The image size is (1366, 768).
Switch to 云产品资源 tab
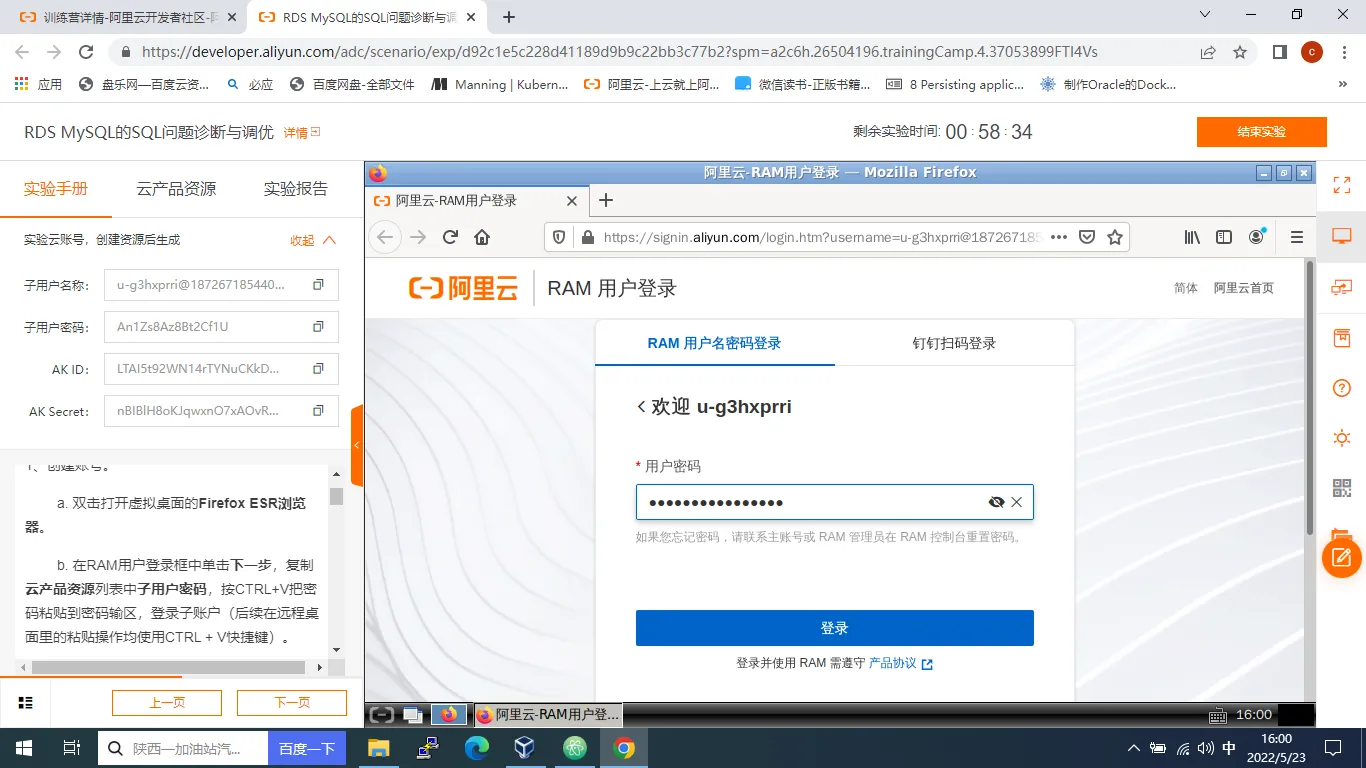(x=176, y=189)
